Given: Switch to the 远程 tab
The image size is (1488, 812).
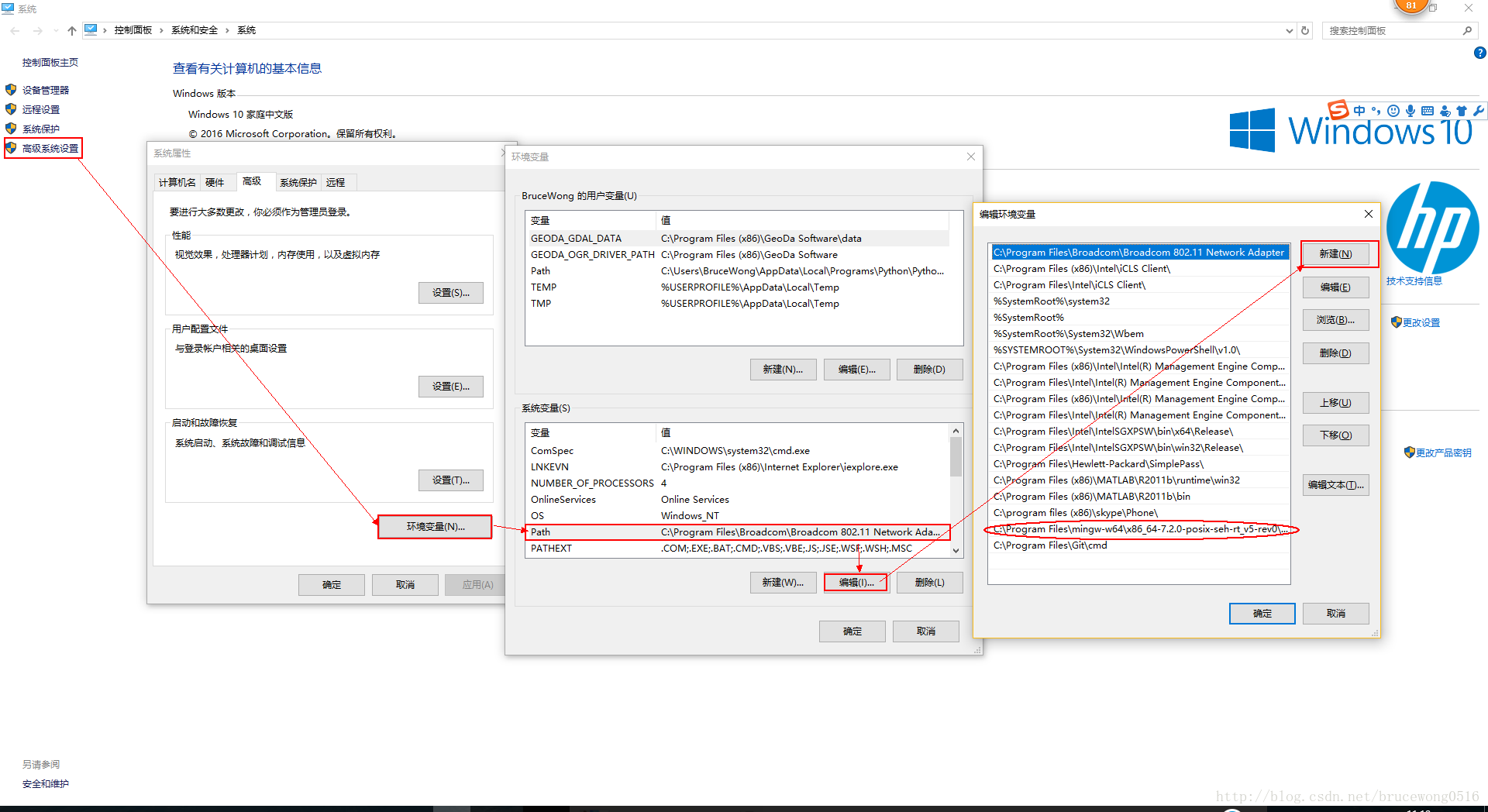Looking at the screenshot, I should click(336, 182).
